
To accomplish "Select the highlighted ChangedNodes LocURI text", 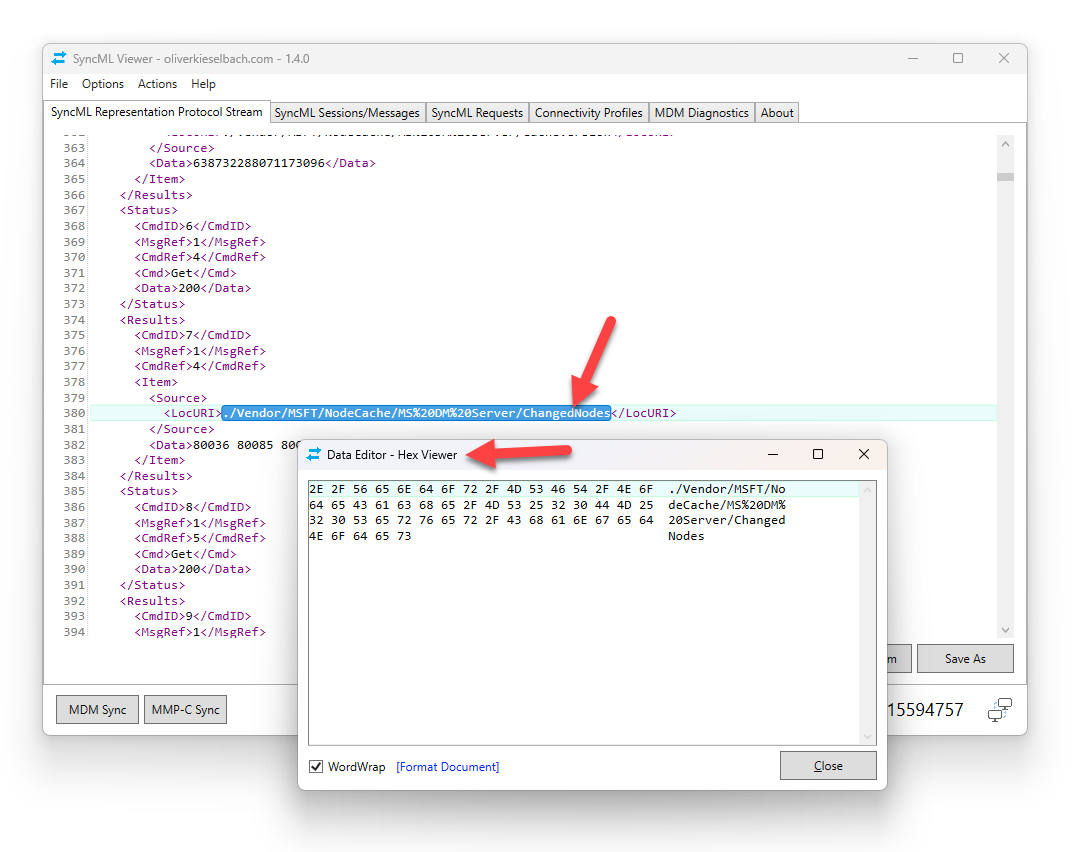I will click(415, 412).
